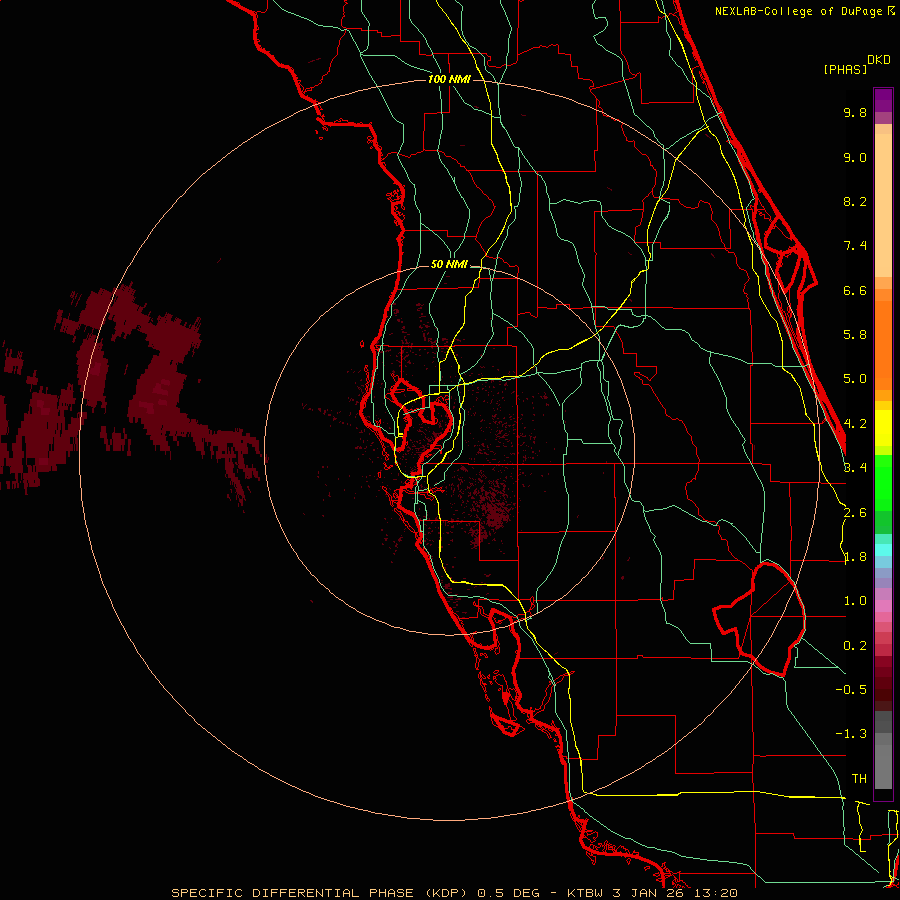Click the Specific Differential Phase caption at bottom
The image size is (900, 900).
454,893
